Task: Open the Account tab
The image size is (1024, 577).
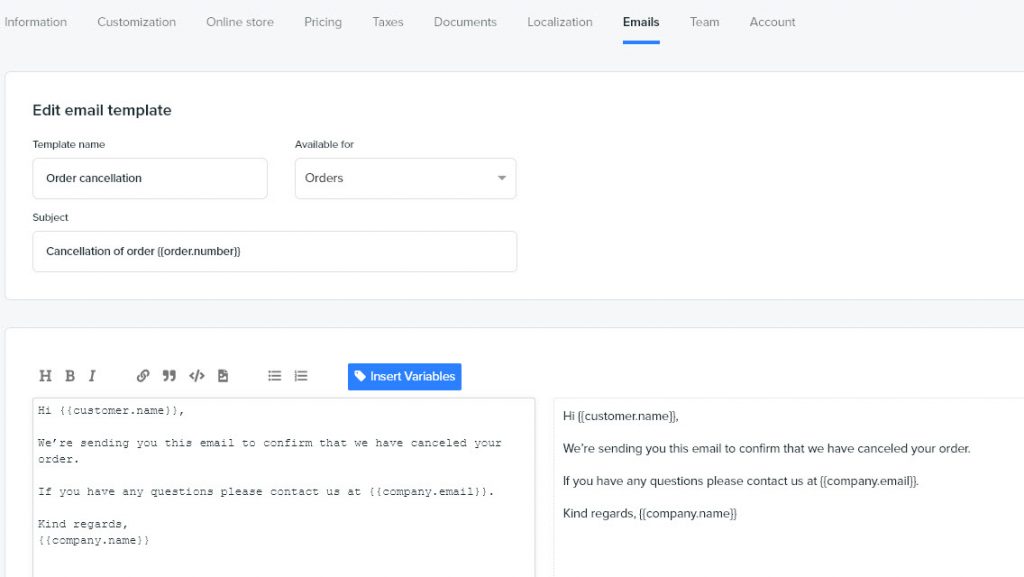Action: [772, 22]
